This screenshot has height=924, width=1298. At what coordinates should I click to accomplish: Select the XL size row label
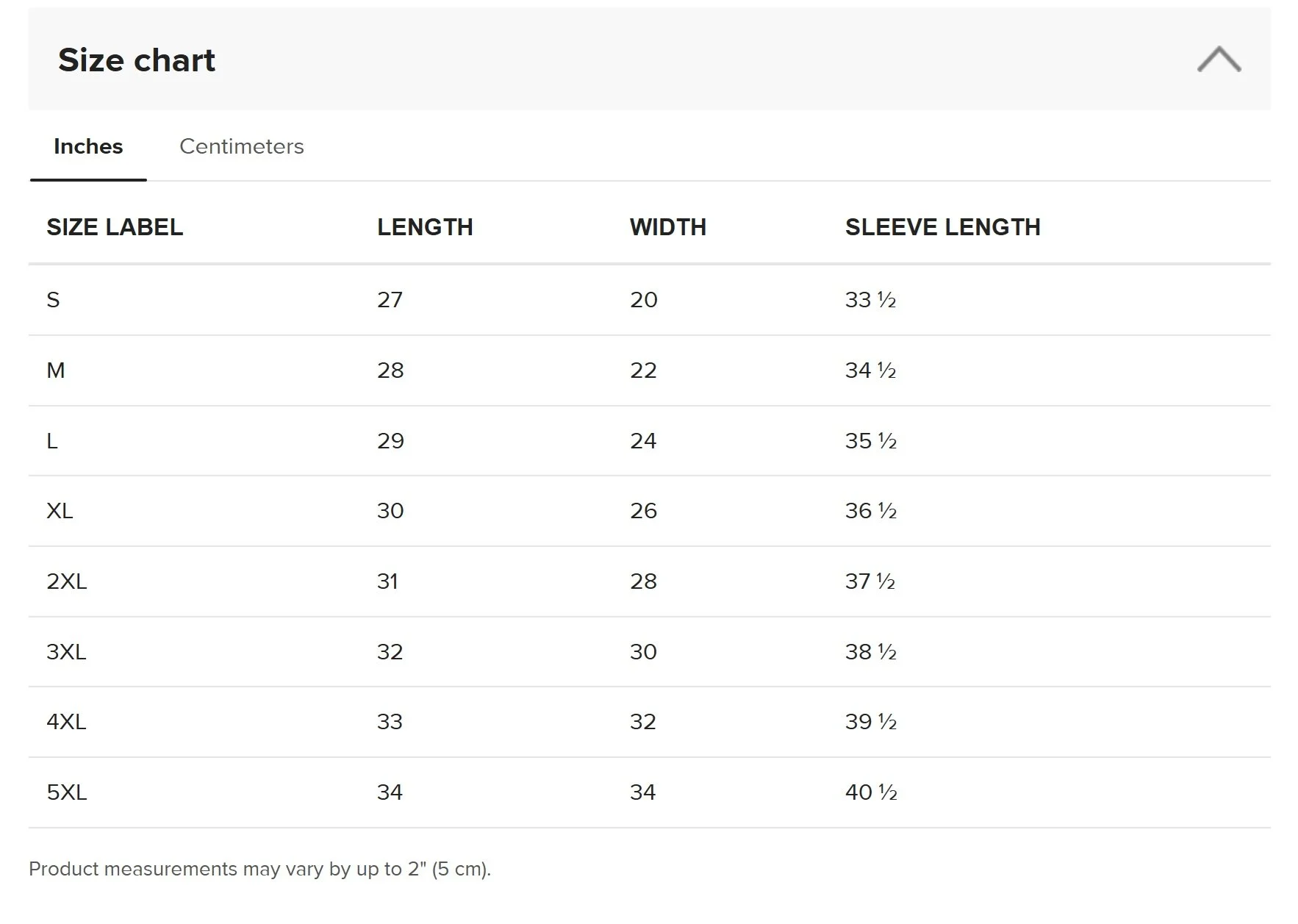pyautogui.click(x=60, y=511)
